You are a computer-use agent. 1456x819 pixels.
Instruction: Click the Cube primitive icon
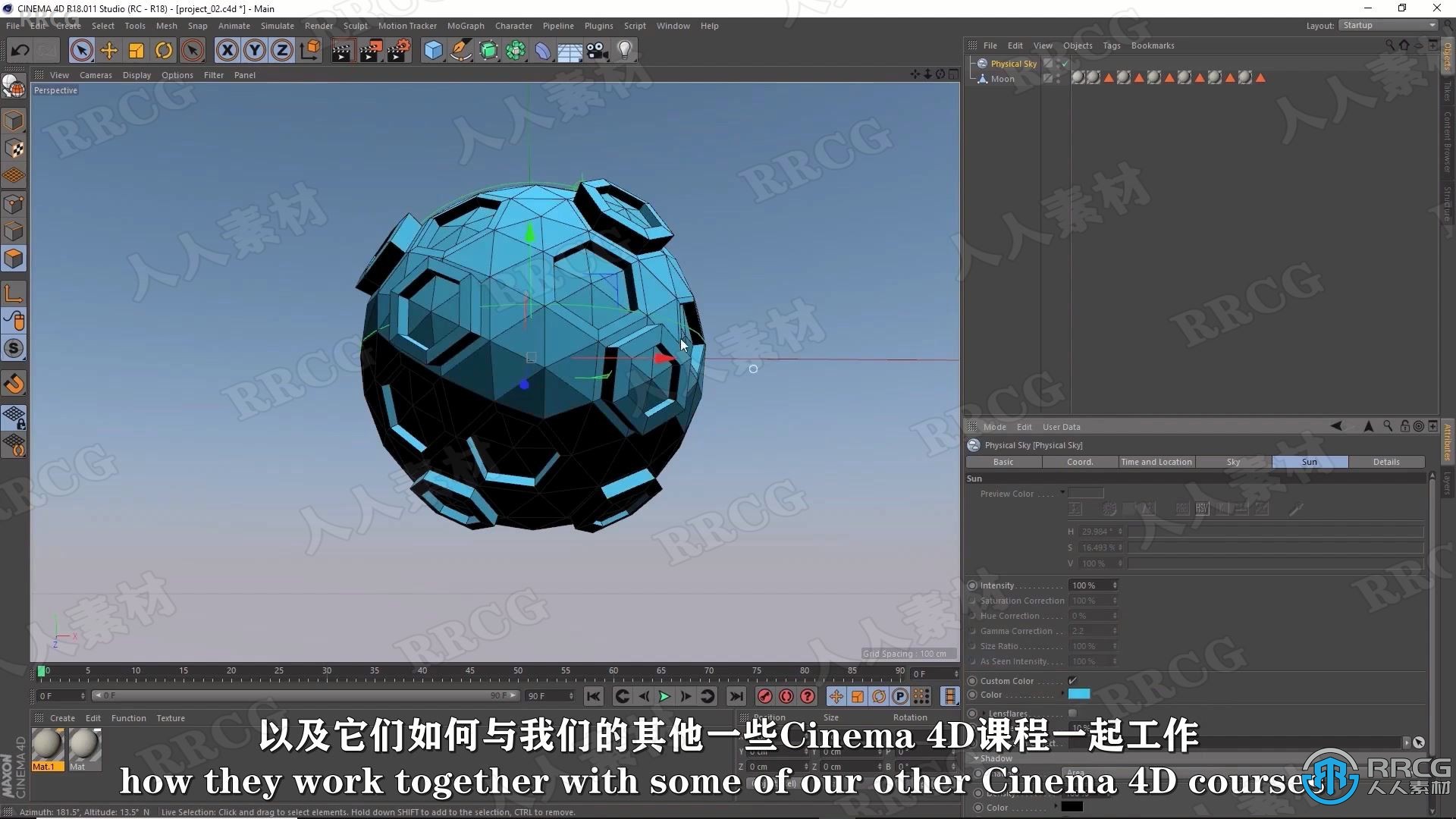(433, 51)
